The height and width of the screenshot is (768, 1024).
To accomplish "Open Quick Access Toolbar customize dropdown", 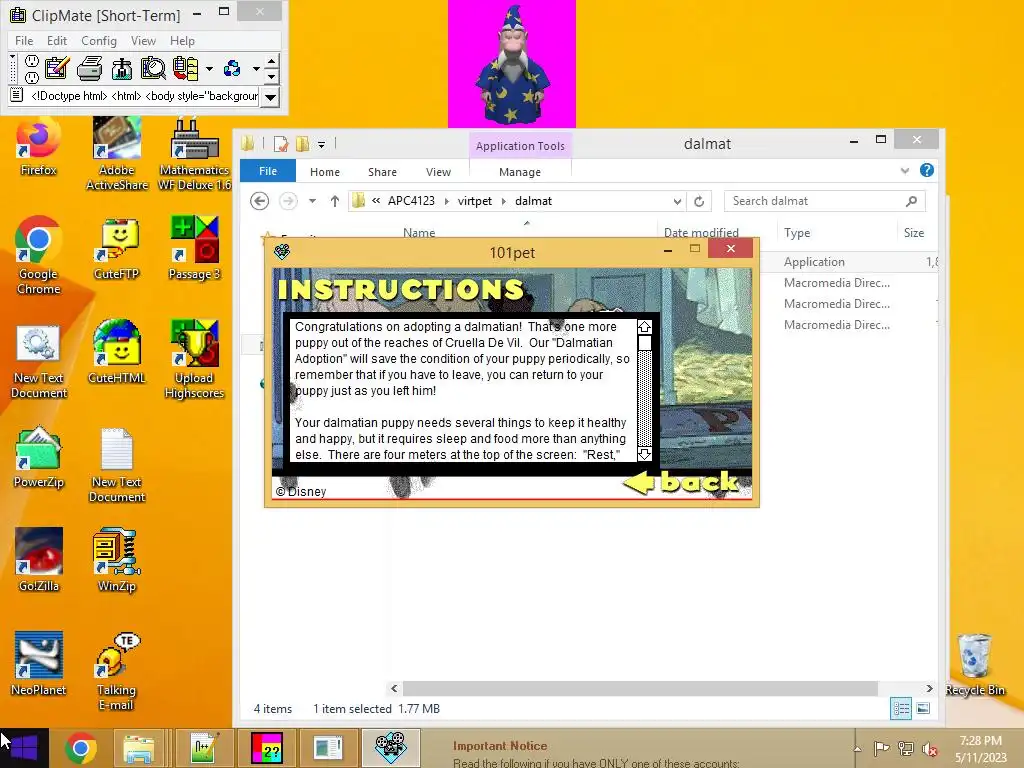I will click(x=321, y=144).
